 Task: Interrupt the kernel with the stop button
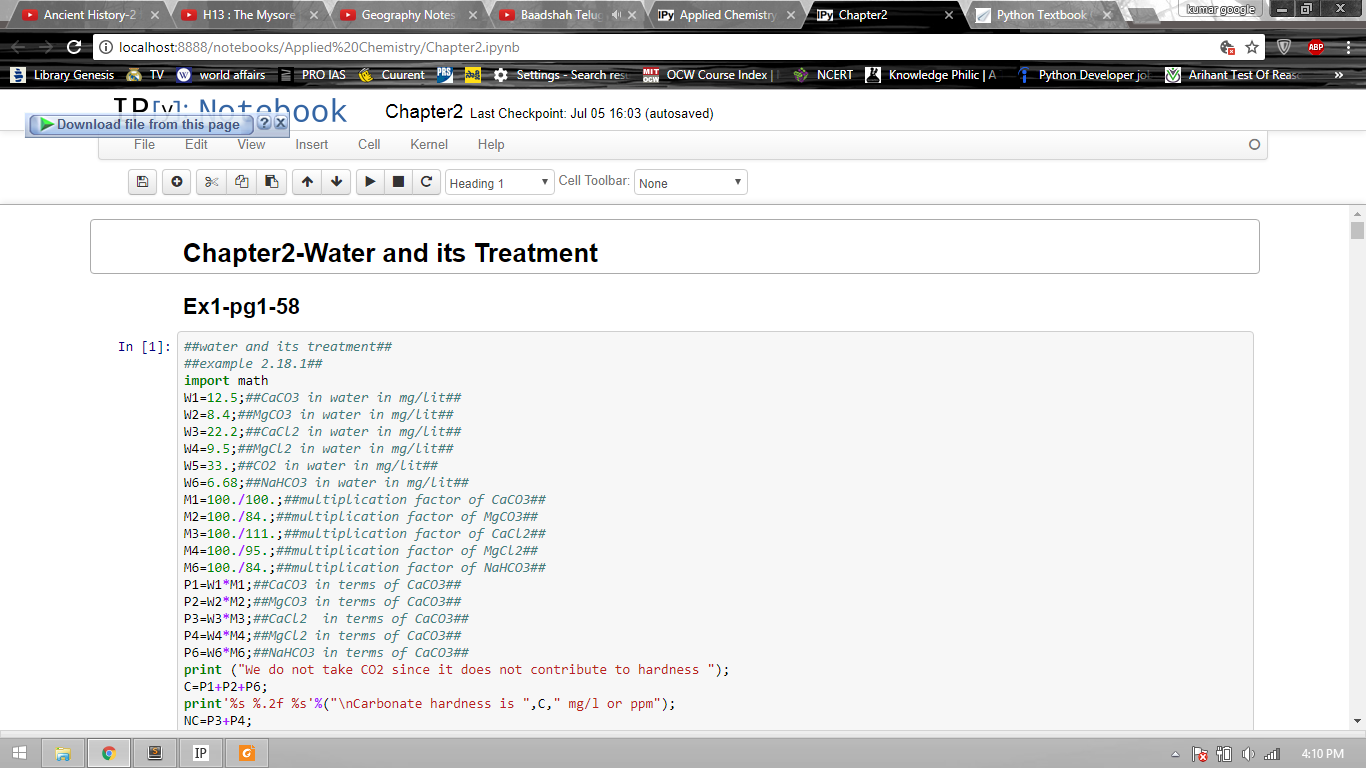click(398, 182)
